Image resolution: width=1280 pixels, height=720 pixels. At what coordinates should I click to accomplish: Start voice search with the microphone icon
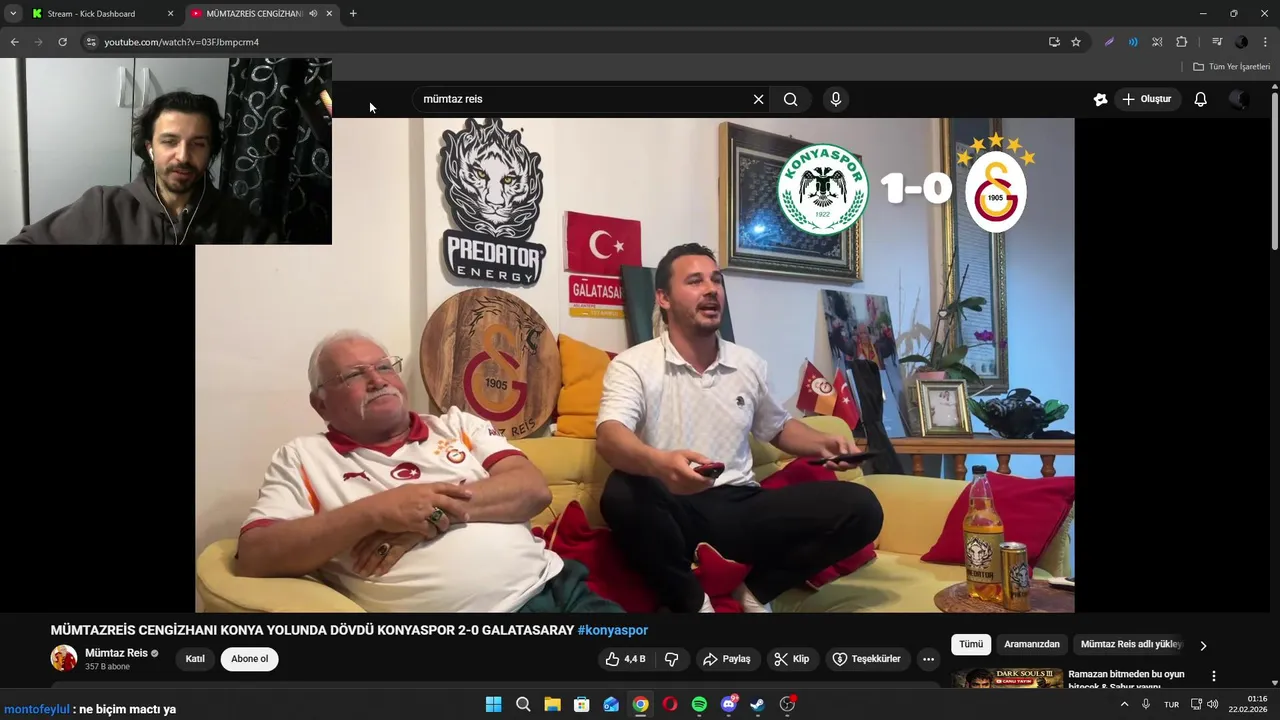pos(835,99)
